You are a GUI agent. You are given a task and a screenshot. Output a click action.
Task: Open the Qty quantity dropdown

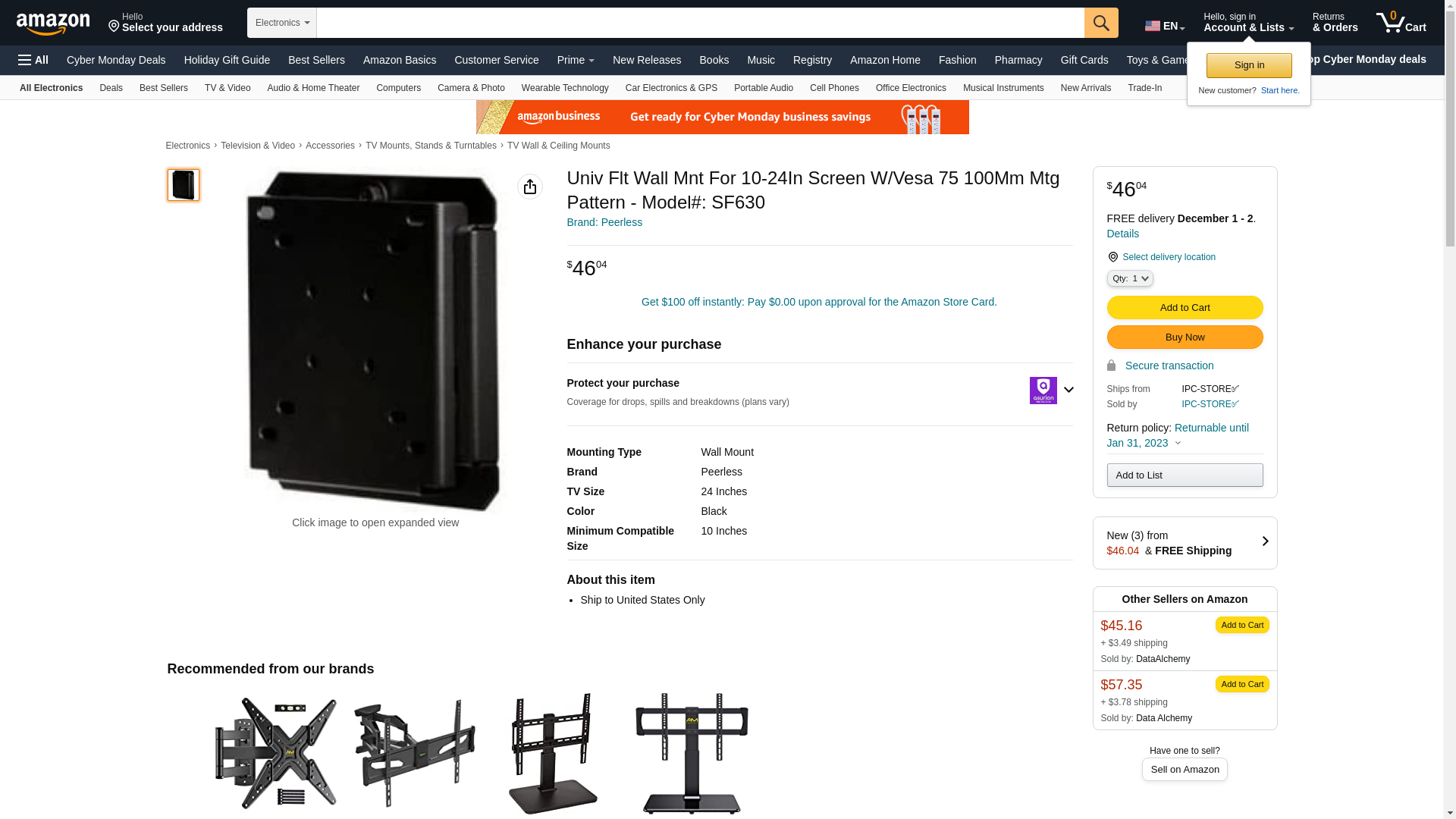click(x=1130, y=278)
